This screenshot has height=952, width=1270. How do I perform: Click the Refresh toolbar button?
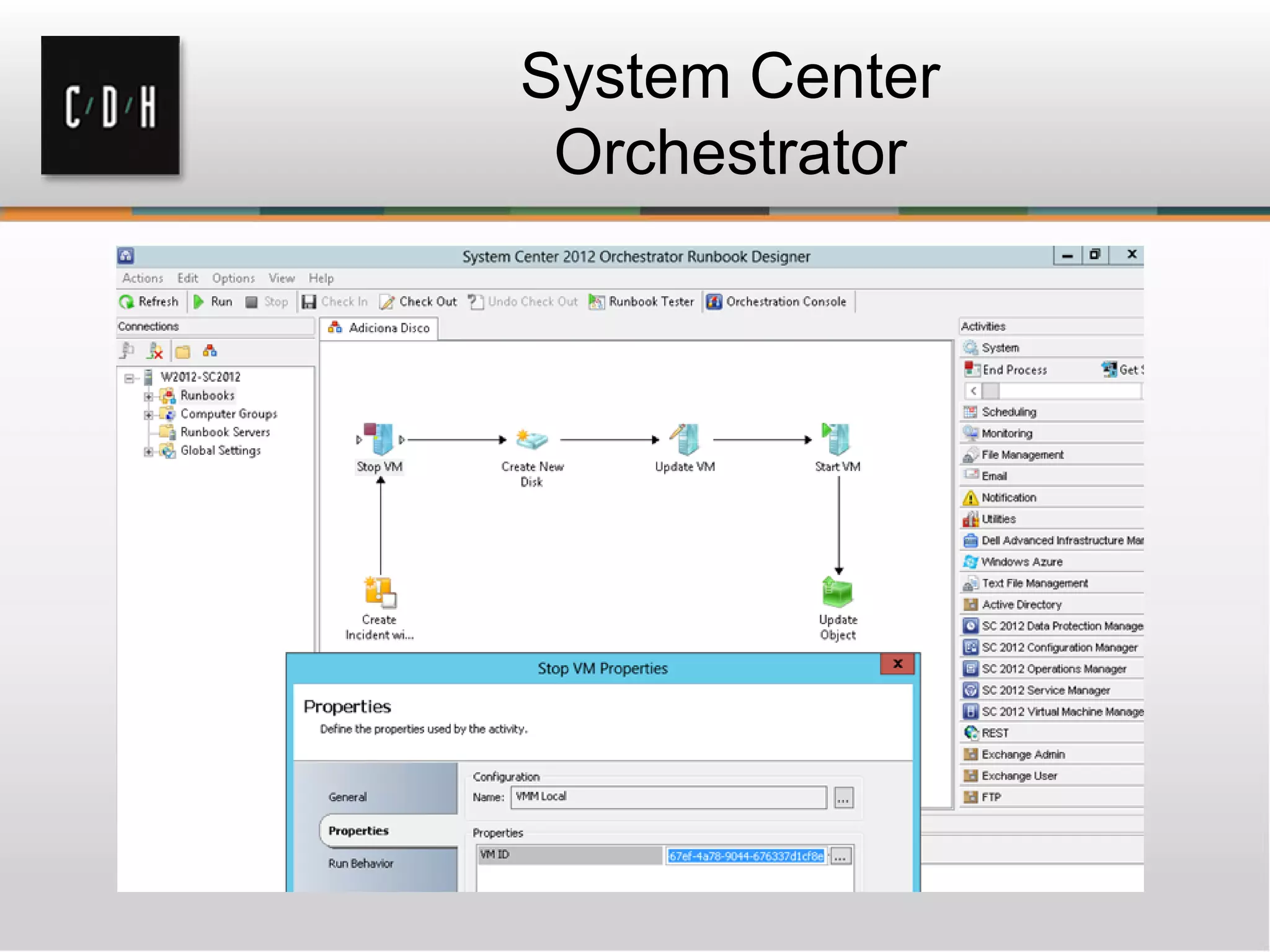tap(149, 302)
